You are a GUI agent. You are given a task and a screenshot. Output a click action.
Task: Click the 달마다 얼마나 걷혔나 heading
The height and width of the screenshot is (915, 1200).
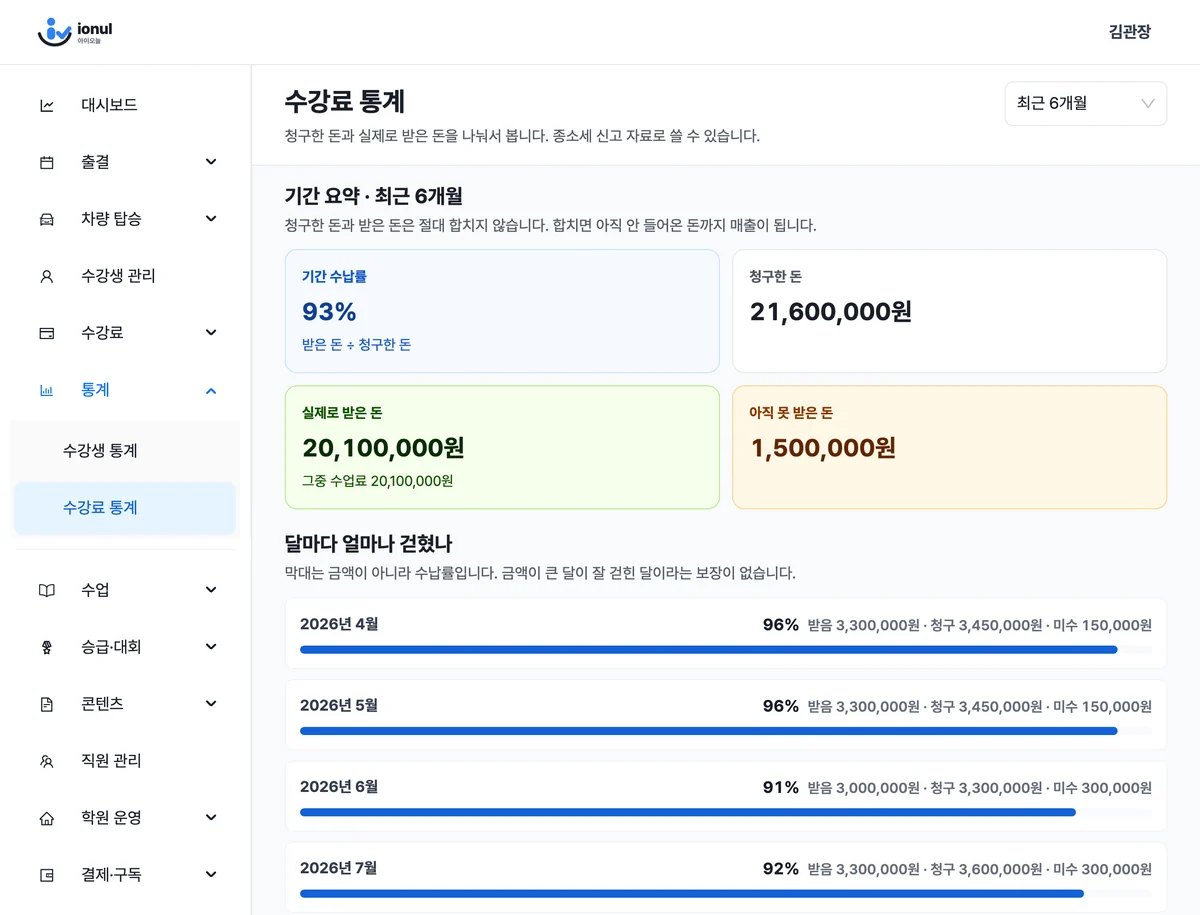[368, 544]
